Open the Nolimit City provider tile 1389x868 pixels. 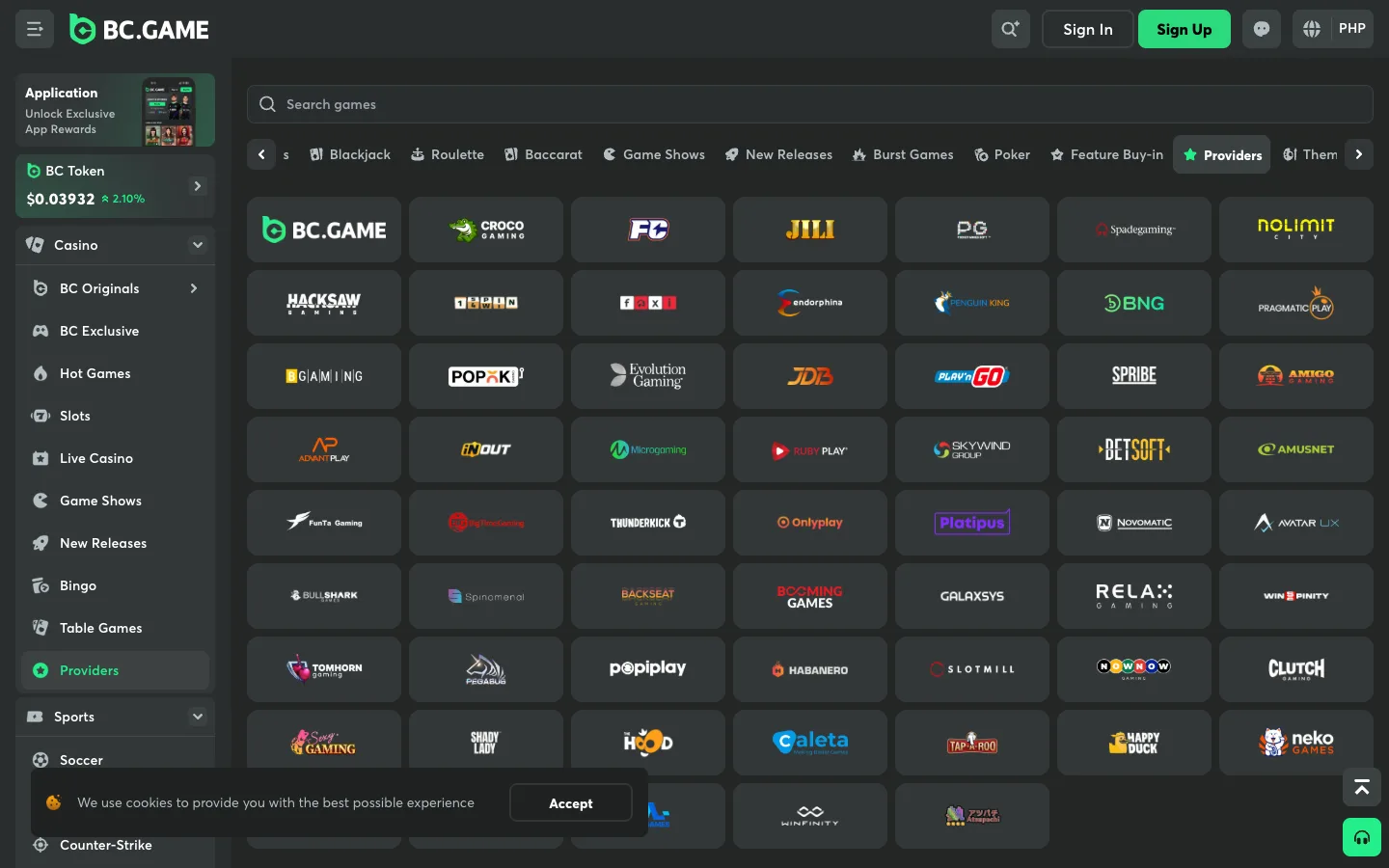pyautogui.click(x=1296, y=230)
